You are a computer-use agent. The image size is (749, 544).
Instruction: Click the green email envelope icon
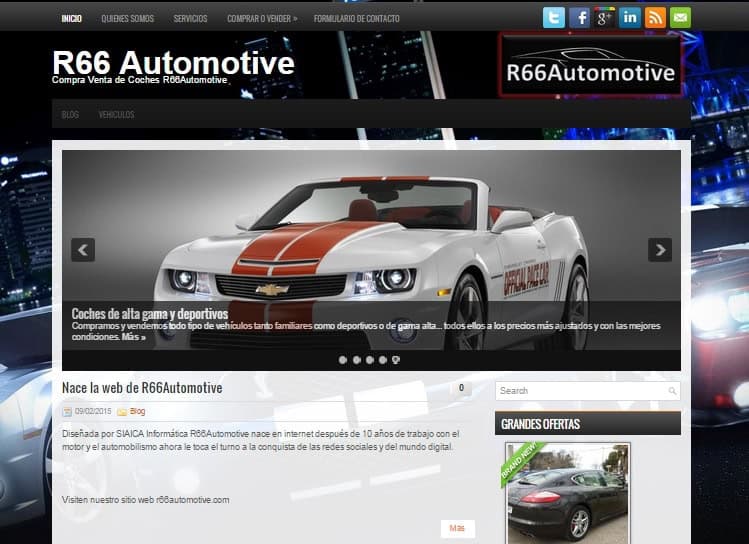[x=680, y=18]
